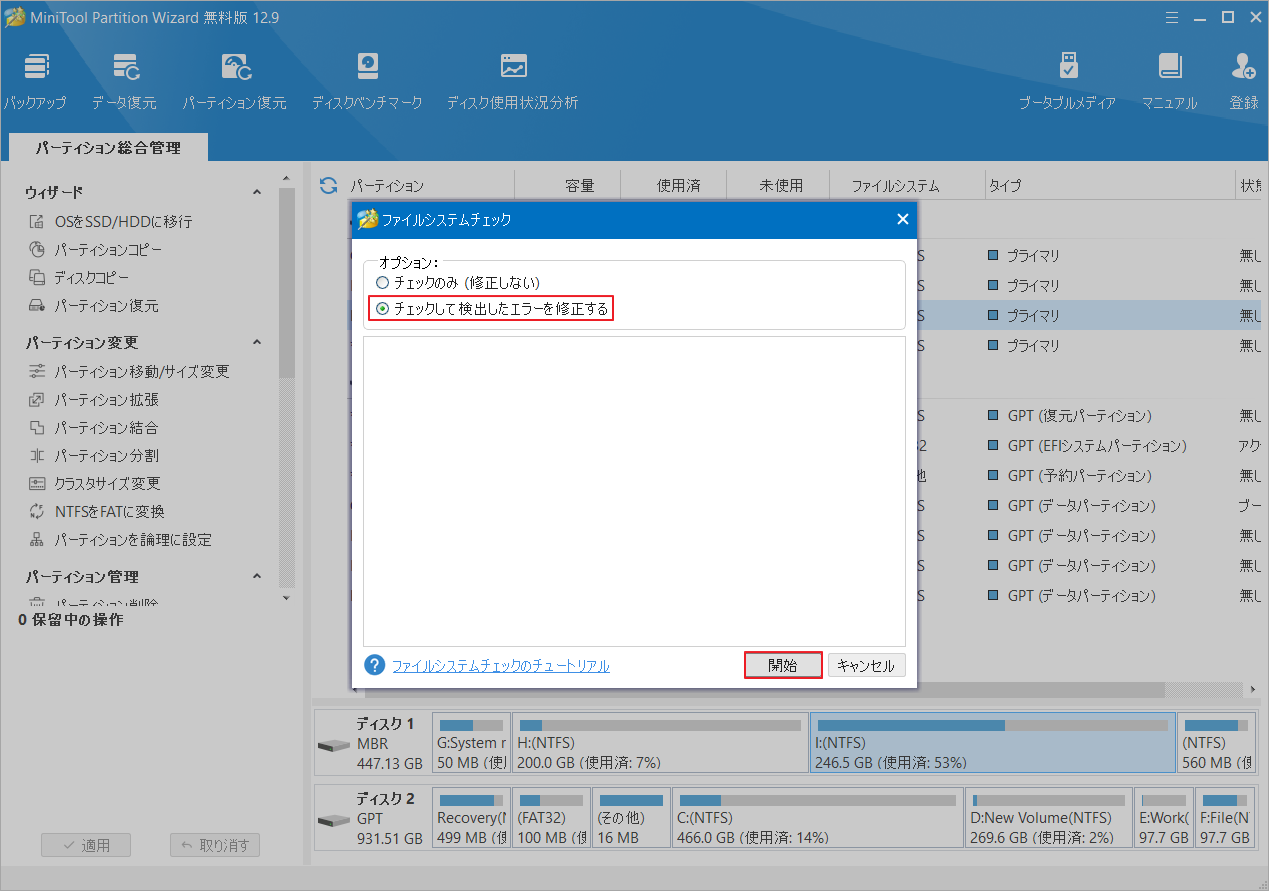
Task: Click the GPT (復元パーティション) row
Action: [x=1080, y=415]
